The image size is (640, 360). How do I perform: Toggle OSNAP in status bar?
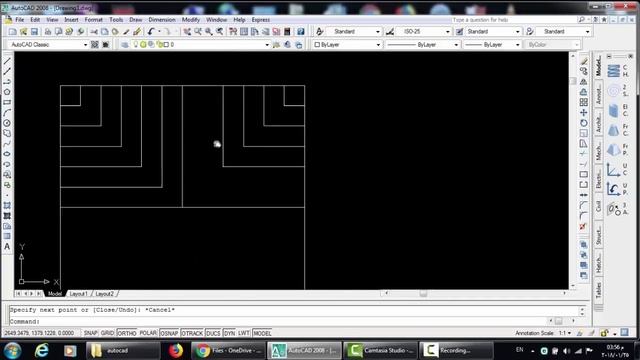pos(169,333)
